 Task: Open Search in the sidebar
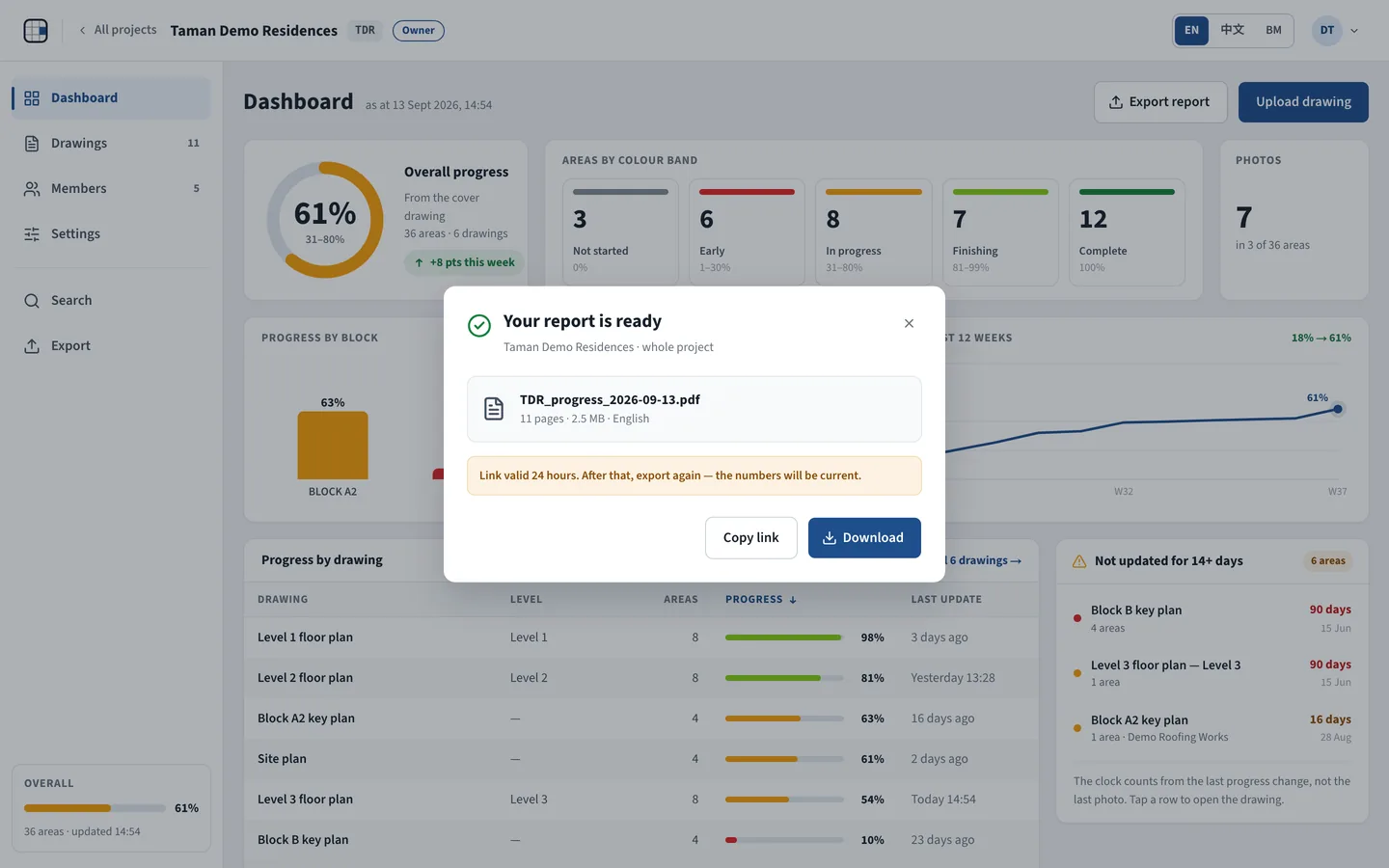(x=111, y=300)
